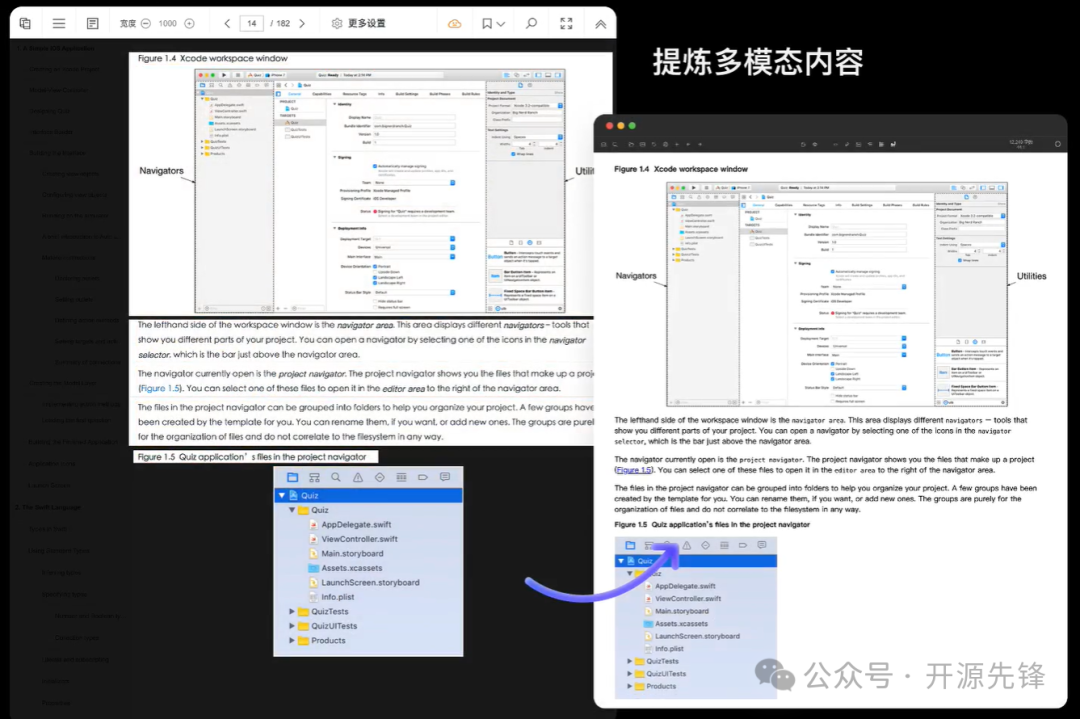Click the Xcode workspace figure in right window
This screenshot has height=719, width=1080.
tap(837, 294)
